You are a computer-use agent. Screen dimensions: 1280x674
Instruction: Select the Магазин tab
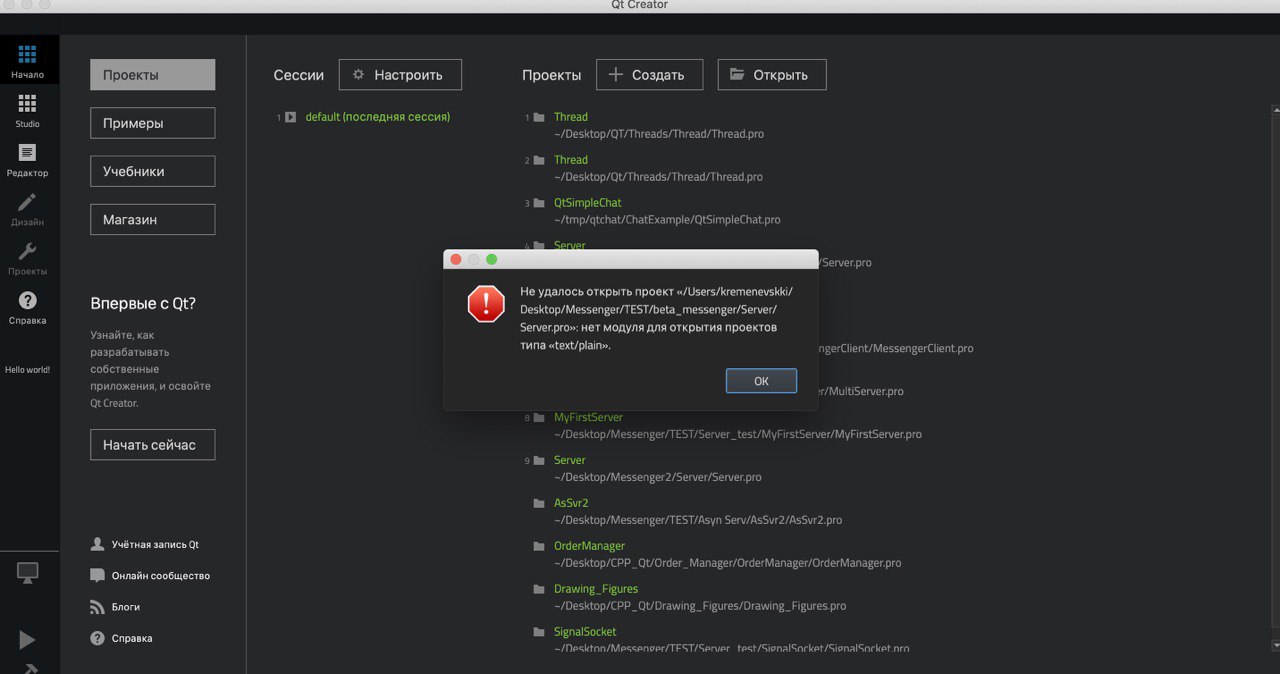(153, 219)
